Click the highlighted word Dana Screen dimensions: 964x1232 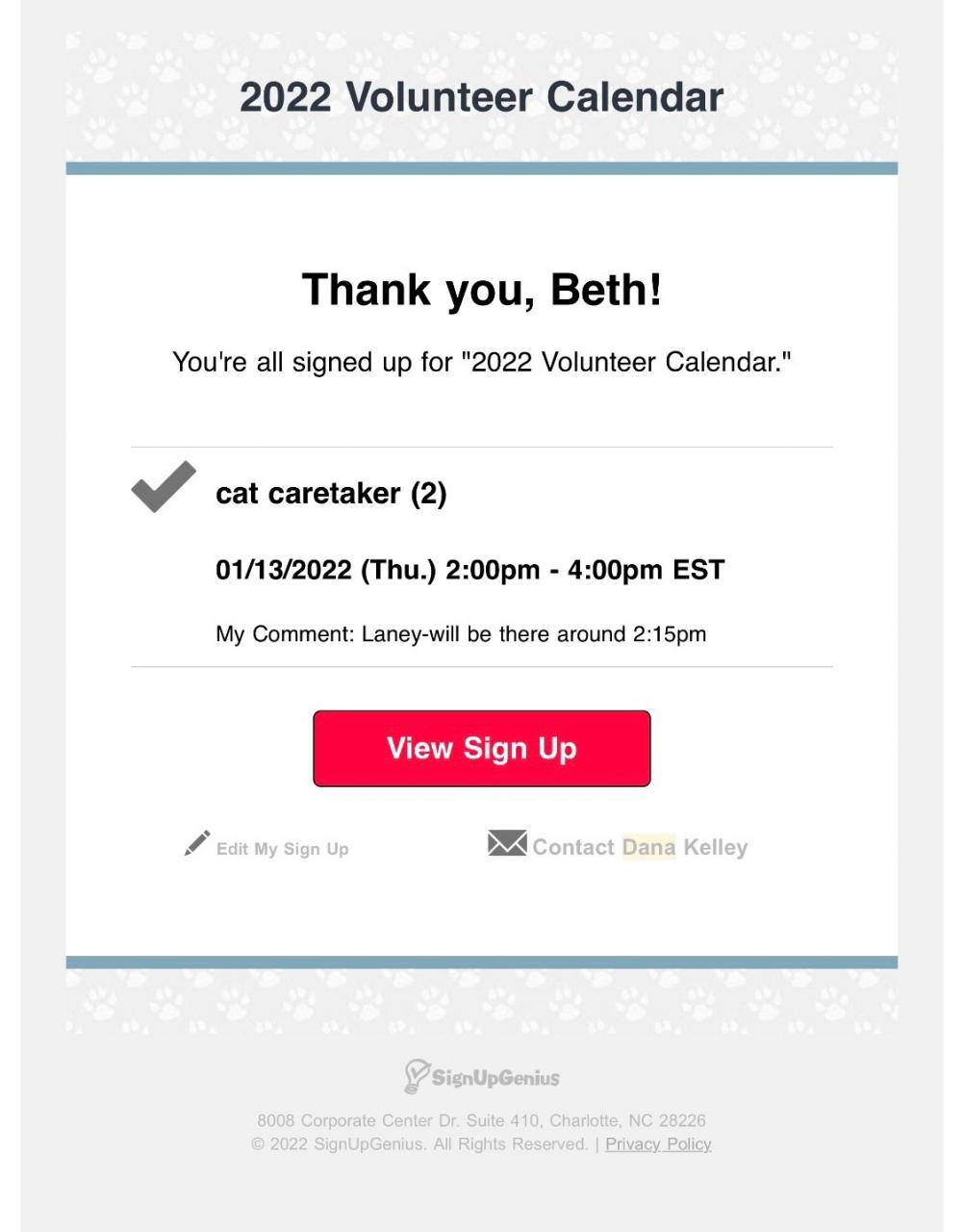pos(648,847)
